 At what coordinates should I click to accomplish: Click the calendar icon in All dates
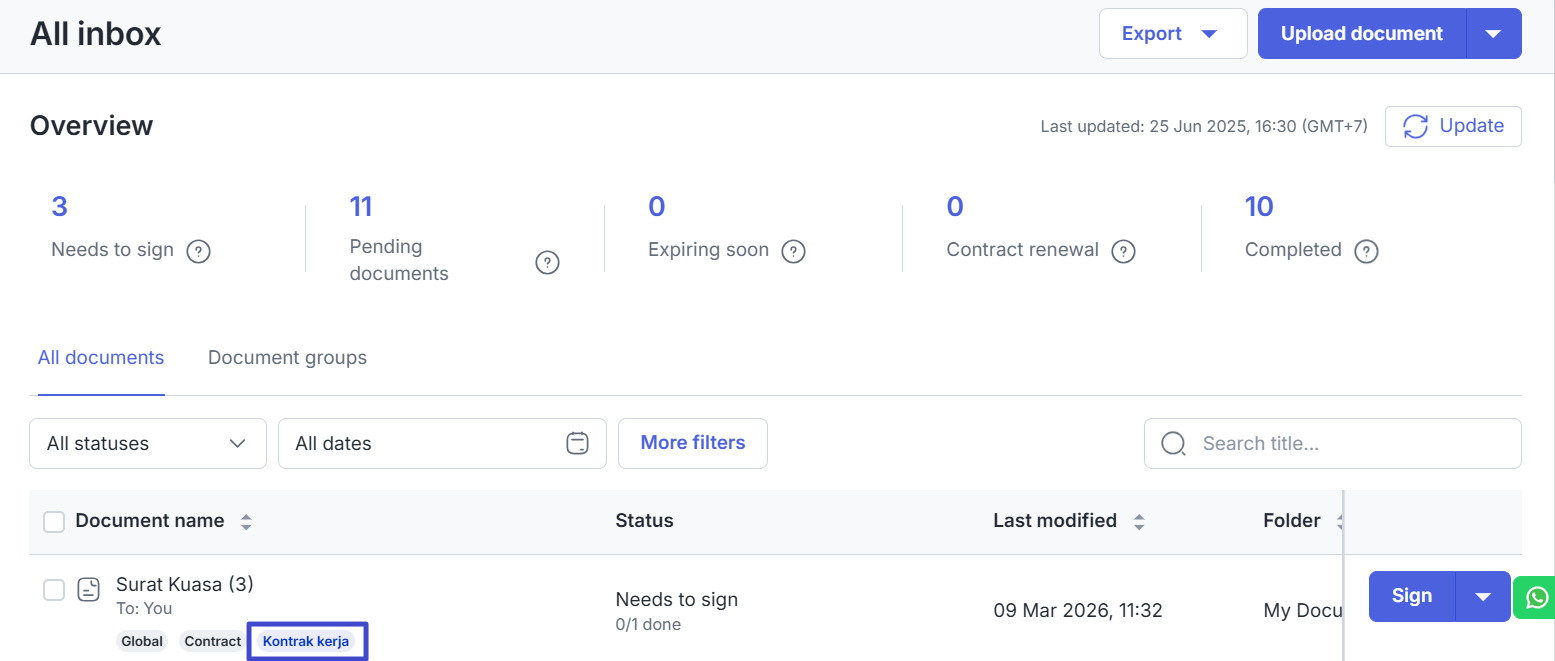point(577,443)
